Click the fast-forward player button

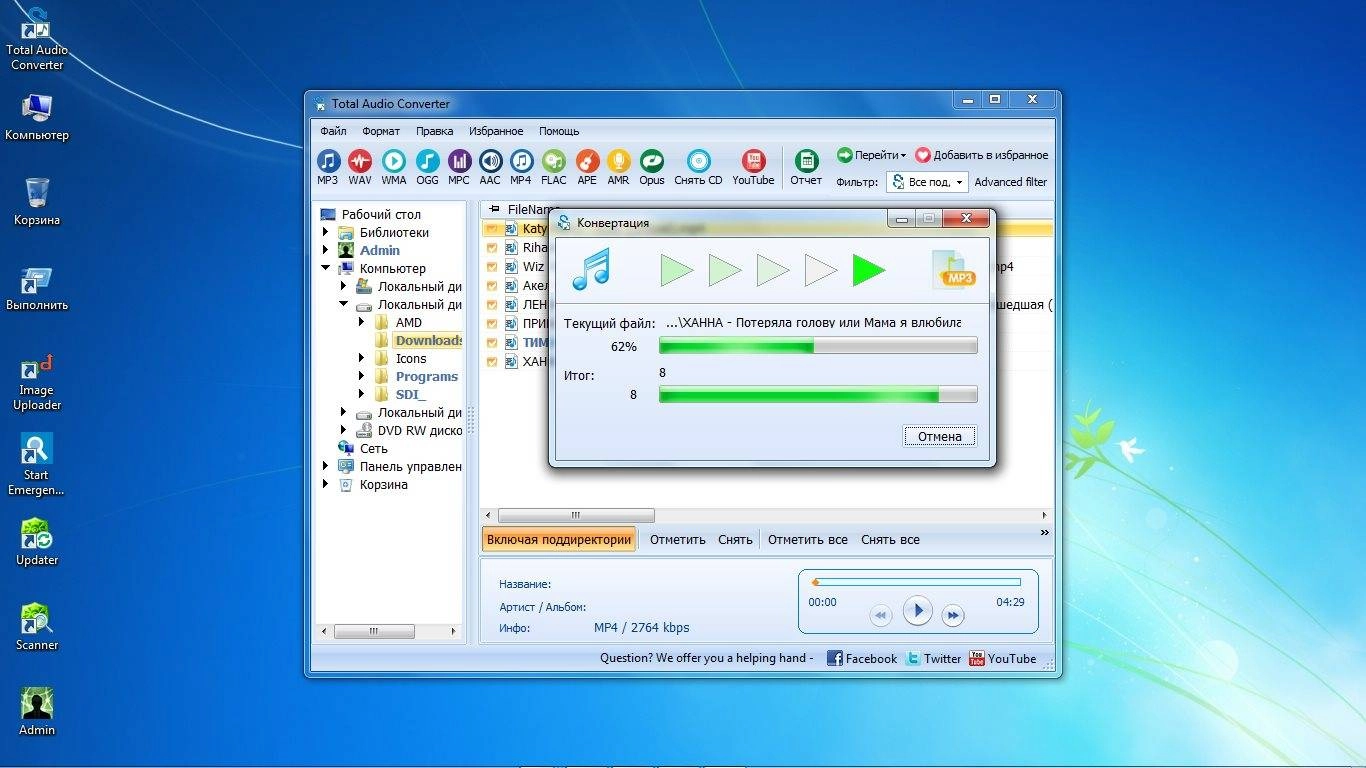(954, 616)
